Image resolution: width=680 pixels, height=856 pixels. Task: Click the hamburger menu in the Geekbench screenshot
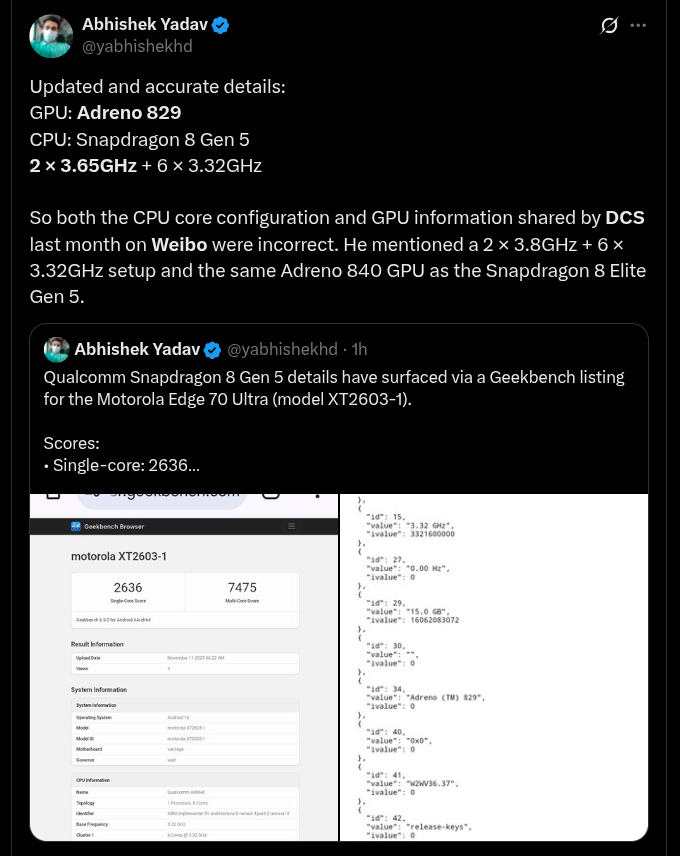(x=292, y=526)
